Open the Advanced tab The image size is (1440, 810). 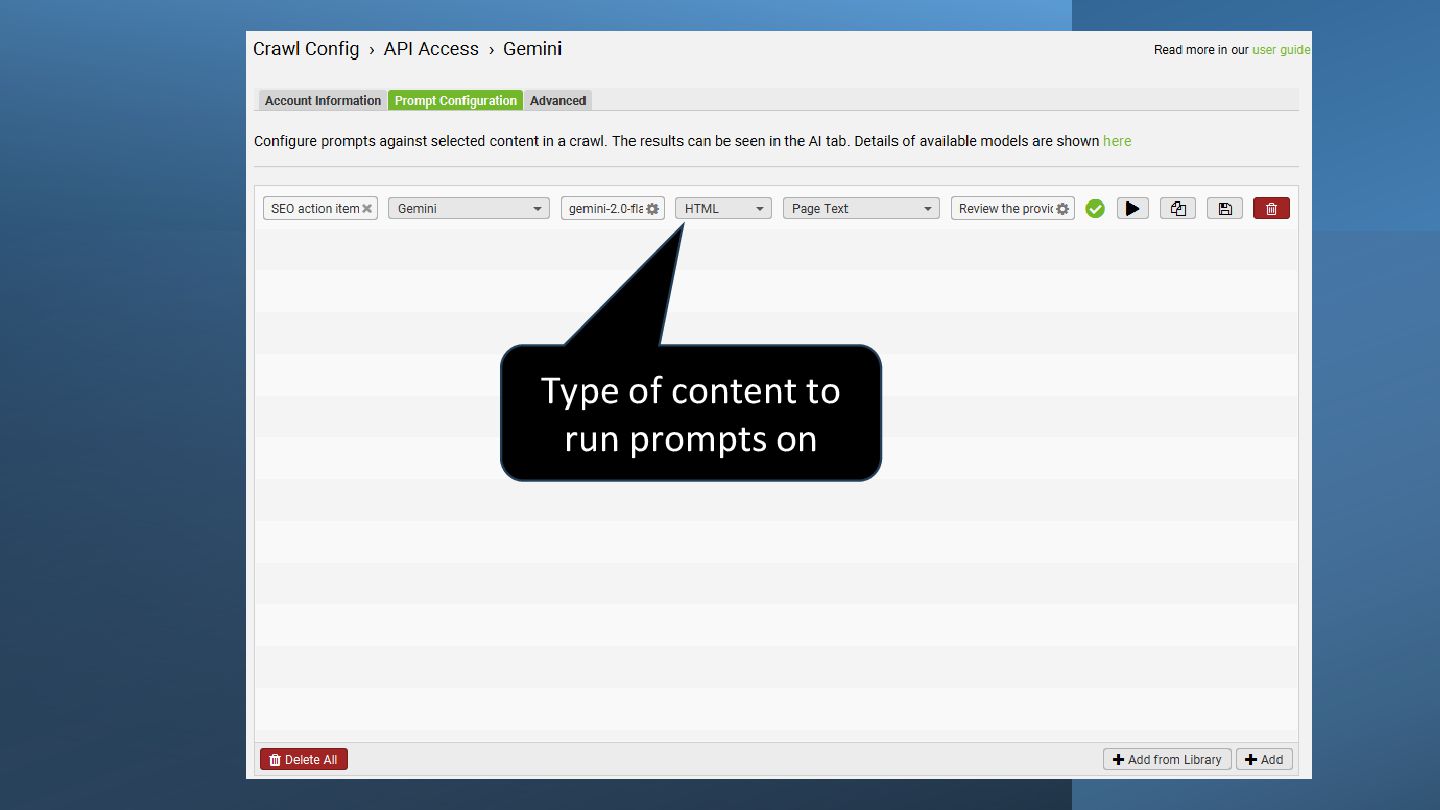(x=558, y=100)
